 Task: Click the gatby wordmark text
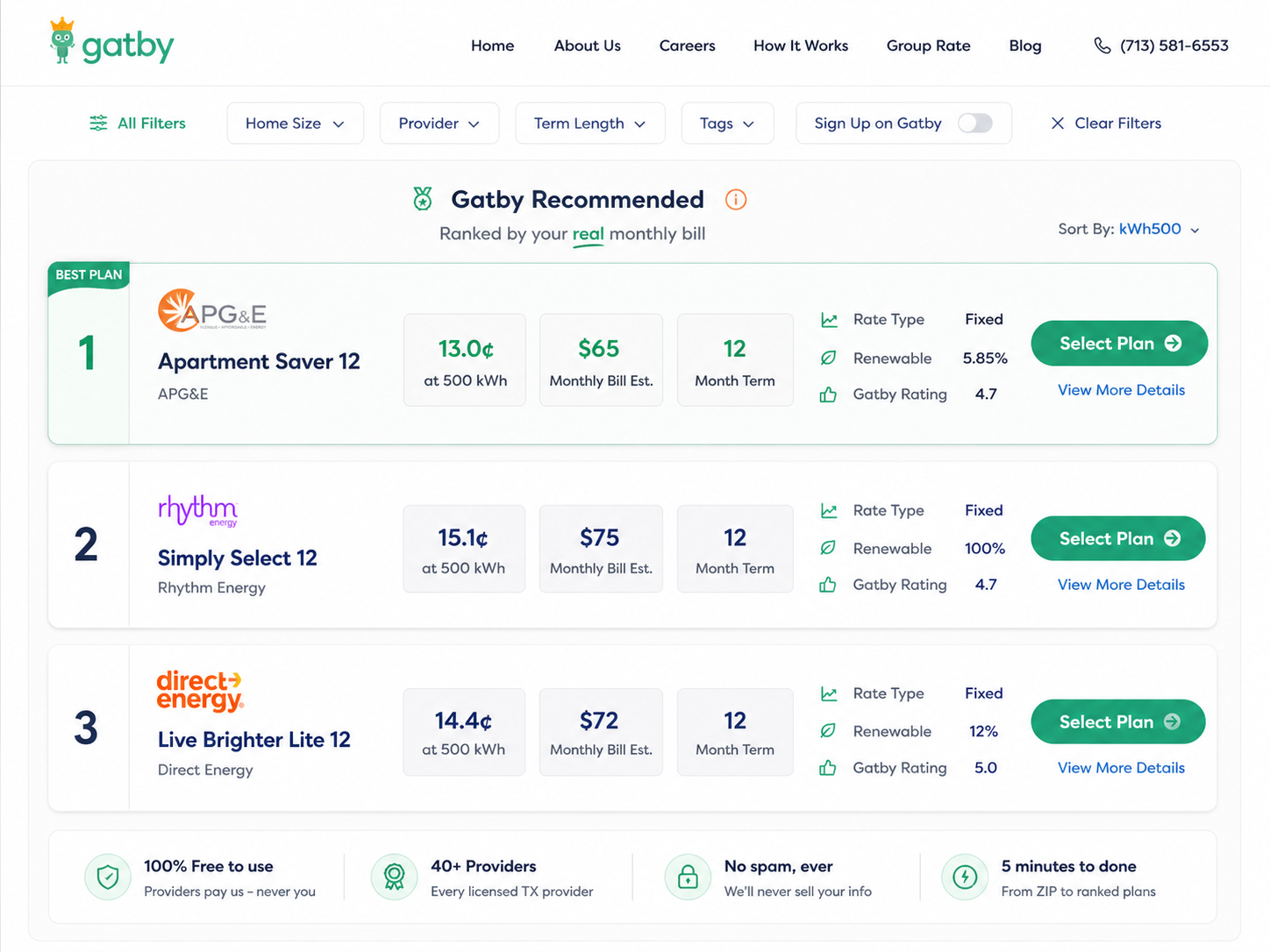coord(128,46)
